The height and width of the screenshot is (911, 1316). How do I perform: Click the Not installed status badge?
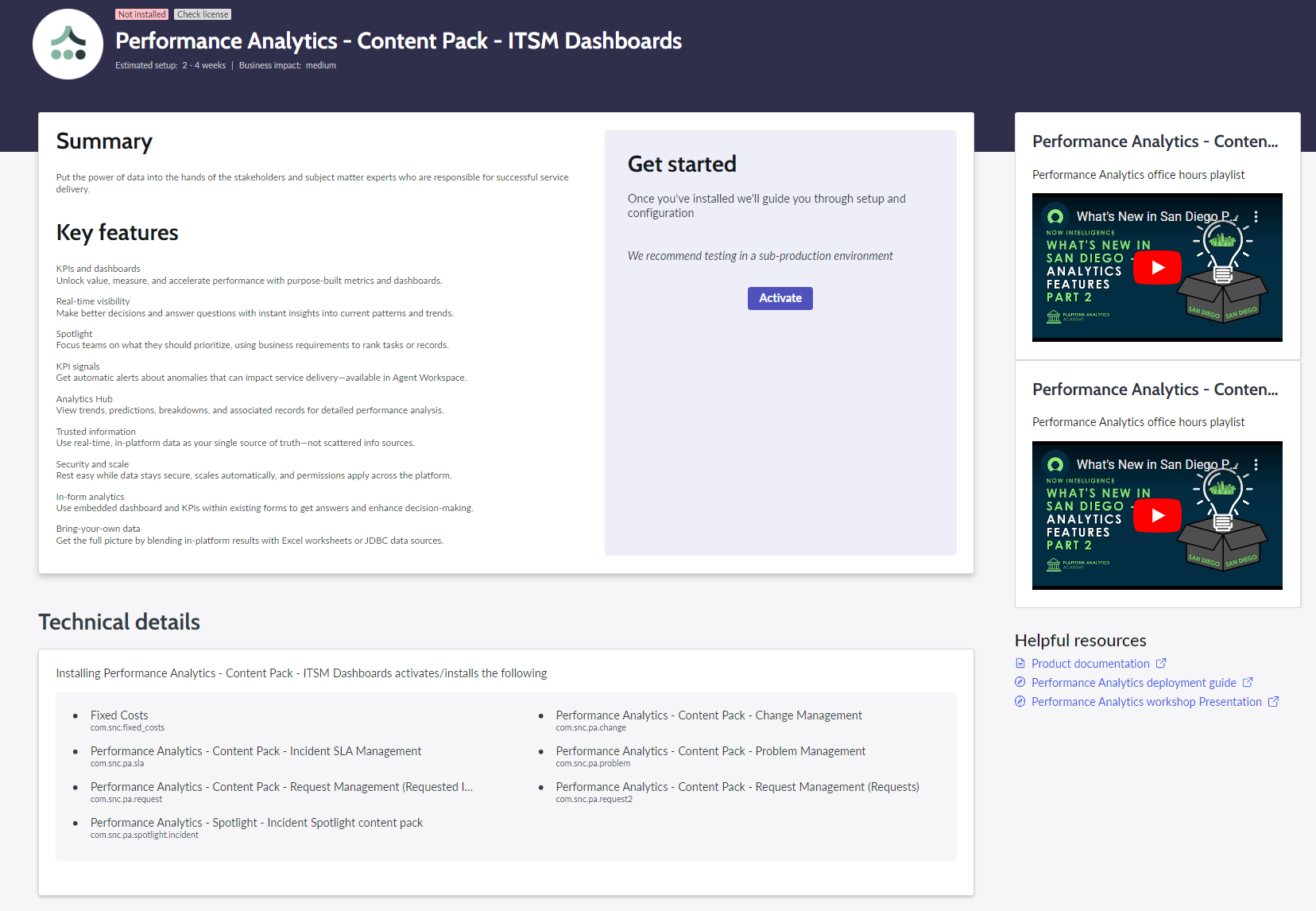(x=142, y=14)
